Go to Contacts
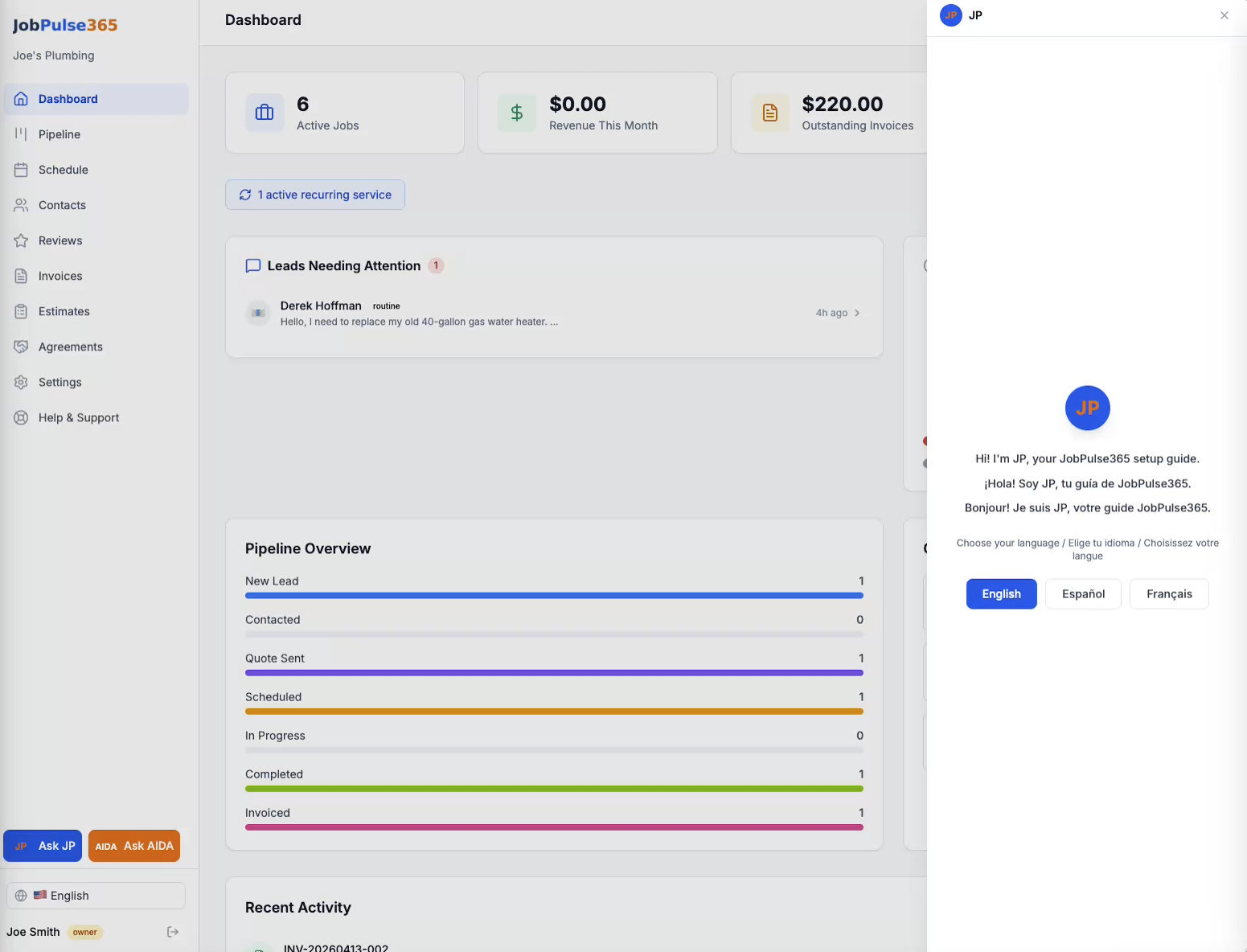1247x952 pixels. pyautogui.click(x=96, y=205)
